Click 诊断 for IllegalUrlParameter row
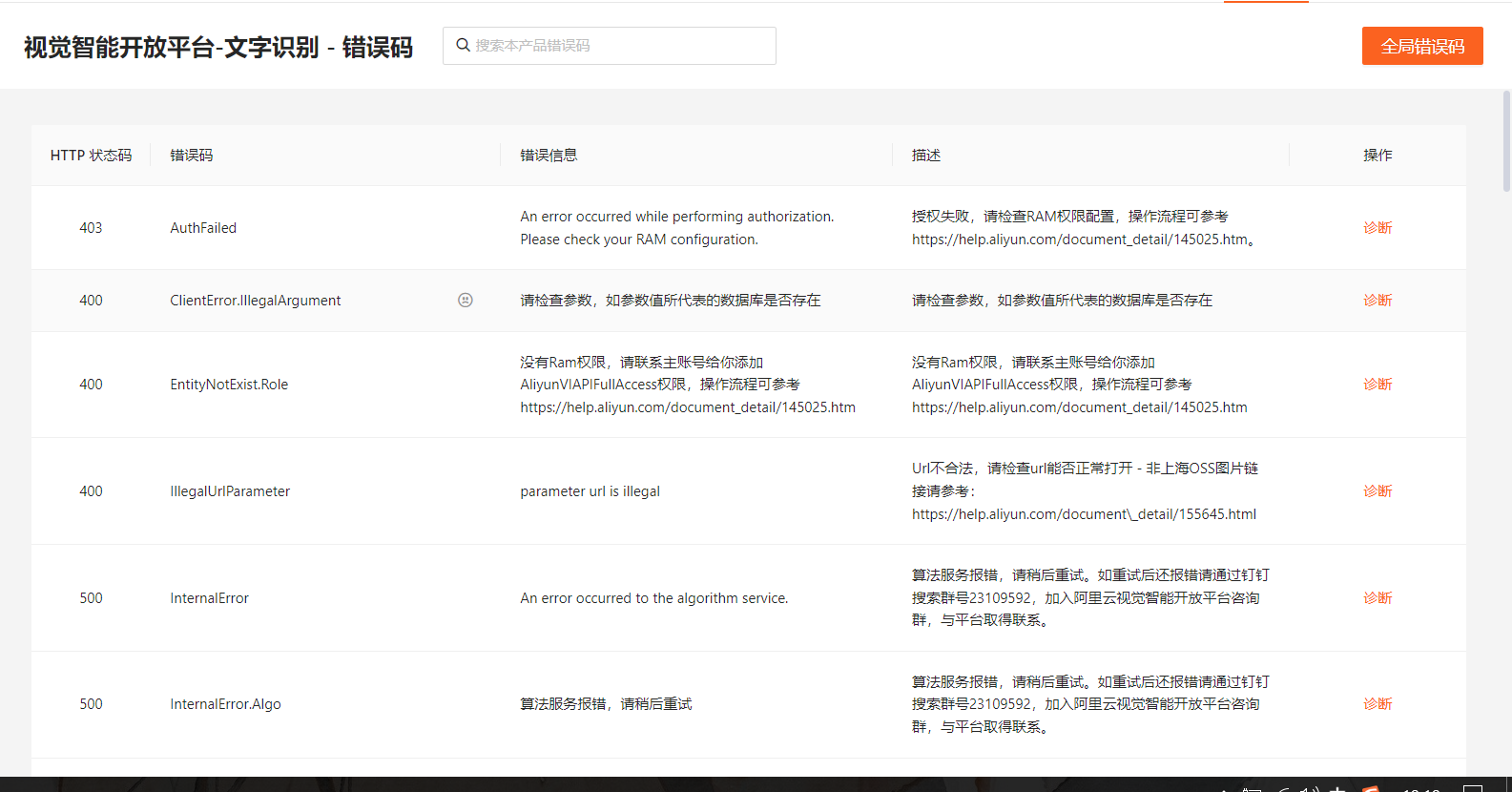The height and width of the screenshot is (792, 1512). click(1377, 491)
